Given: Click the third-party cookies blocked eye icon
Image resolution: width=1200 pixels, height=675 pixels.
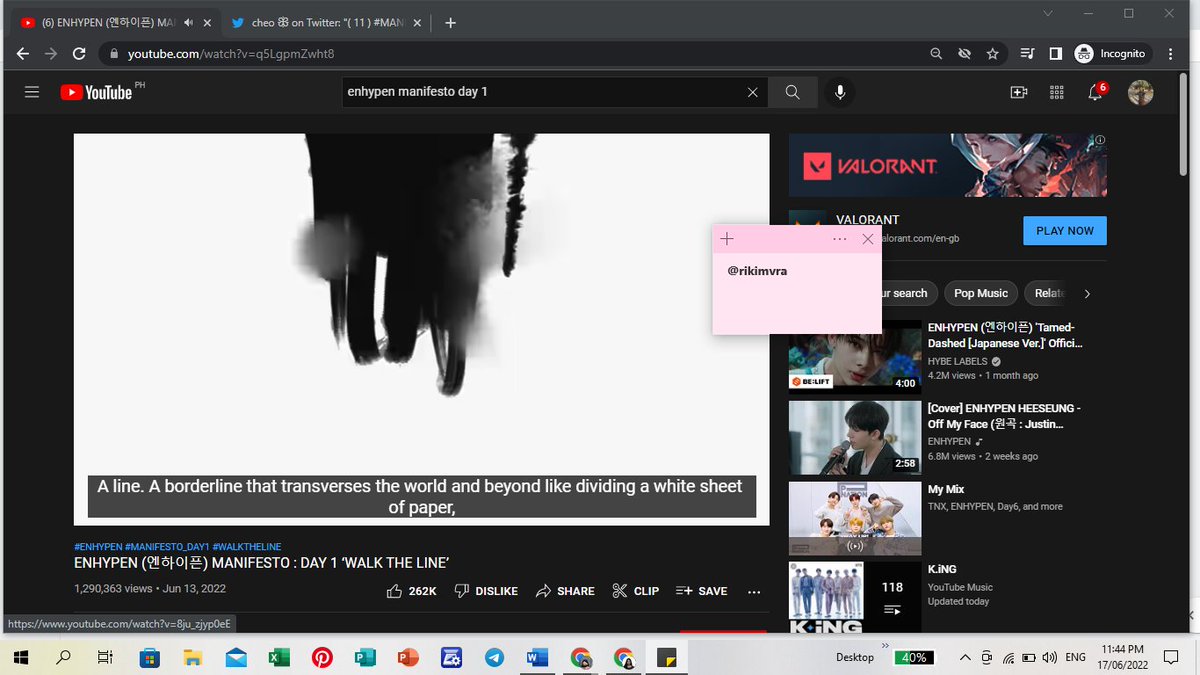Looking at the screenshot, I should coord(964,53).
